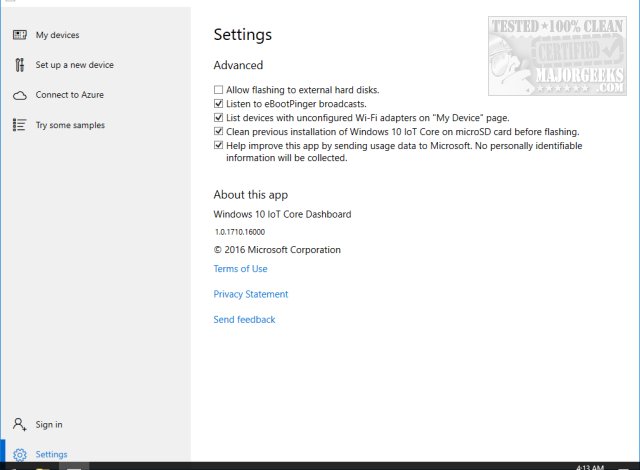
Task: Enable Allow flashing to external hard disks
Action: tap(218, 90)
